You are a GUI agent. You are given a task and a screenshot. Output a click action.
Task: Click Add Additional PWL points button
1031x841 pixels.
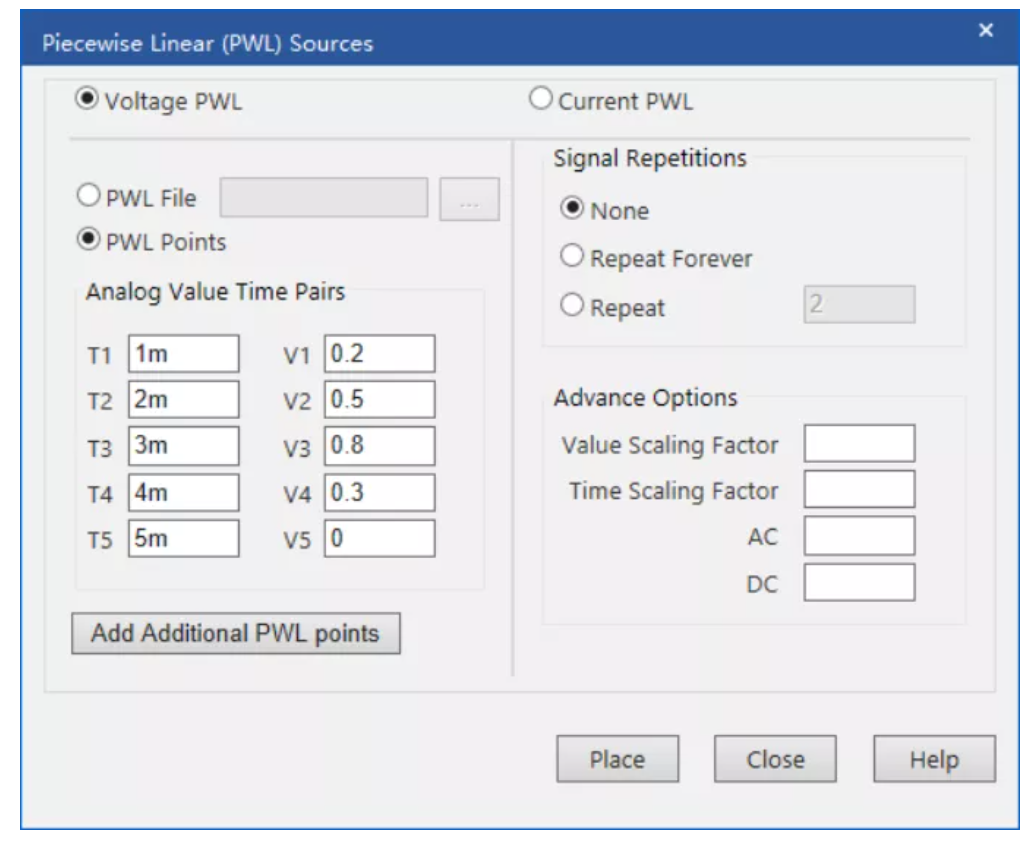coord(236,634)
